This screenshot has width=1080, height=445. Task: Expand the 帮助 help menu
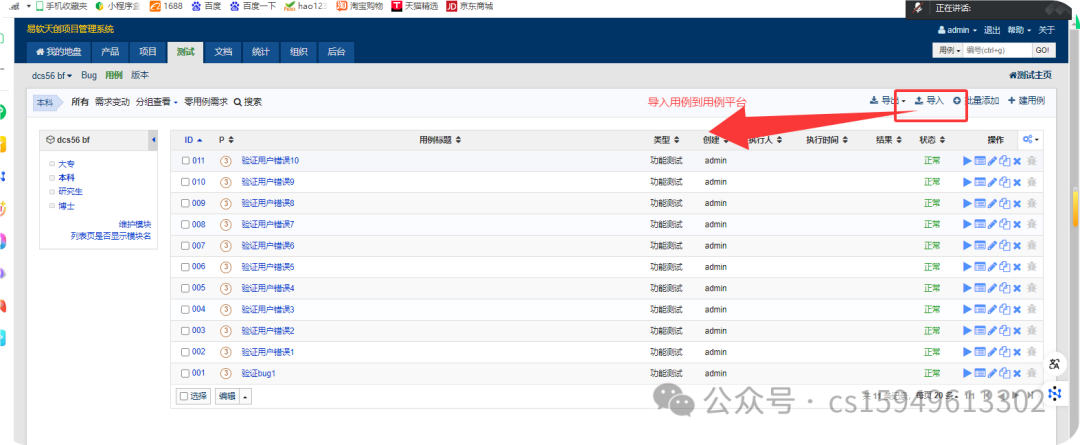point(1019,30)
